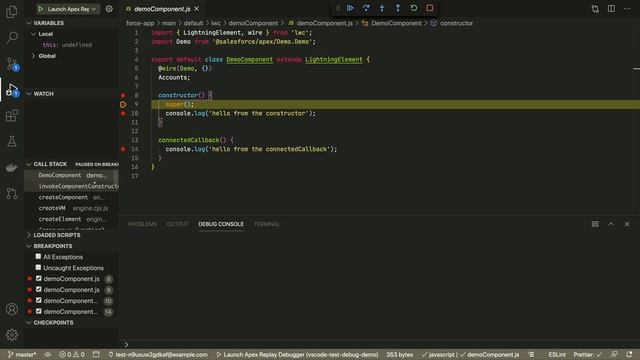Remove the breakpoint dot at line 8

click(x=123, y=95)
